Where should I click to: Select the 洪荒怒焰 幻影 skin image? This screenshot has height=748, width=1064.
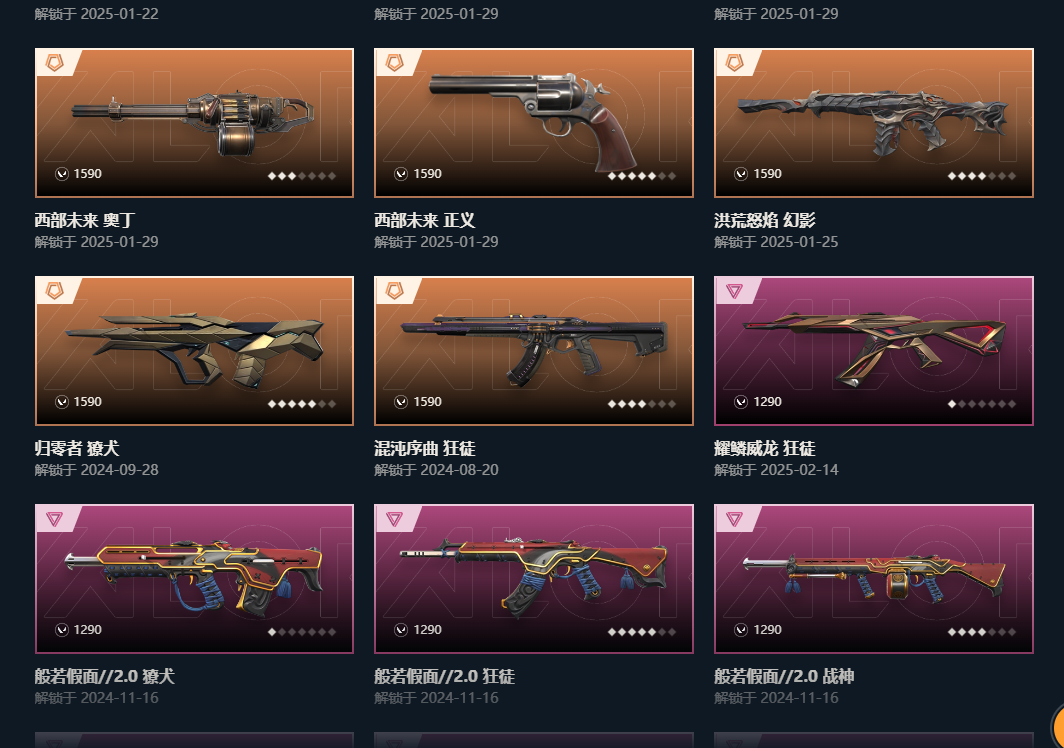click(x=874, y=123)
